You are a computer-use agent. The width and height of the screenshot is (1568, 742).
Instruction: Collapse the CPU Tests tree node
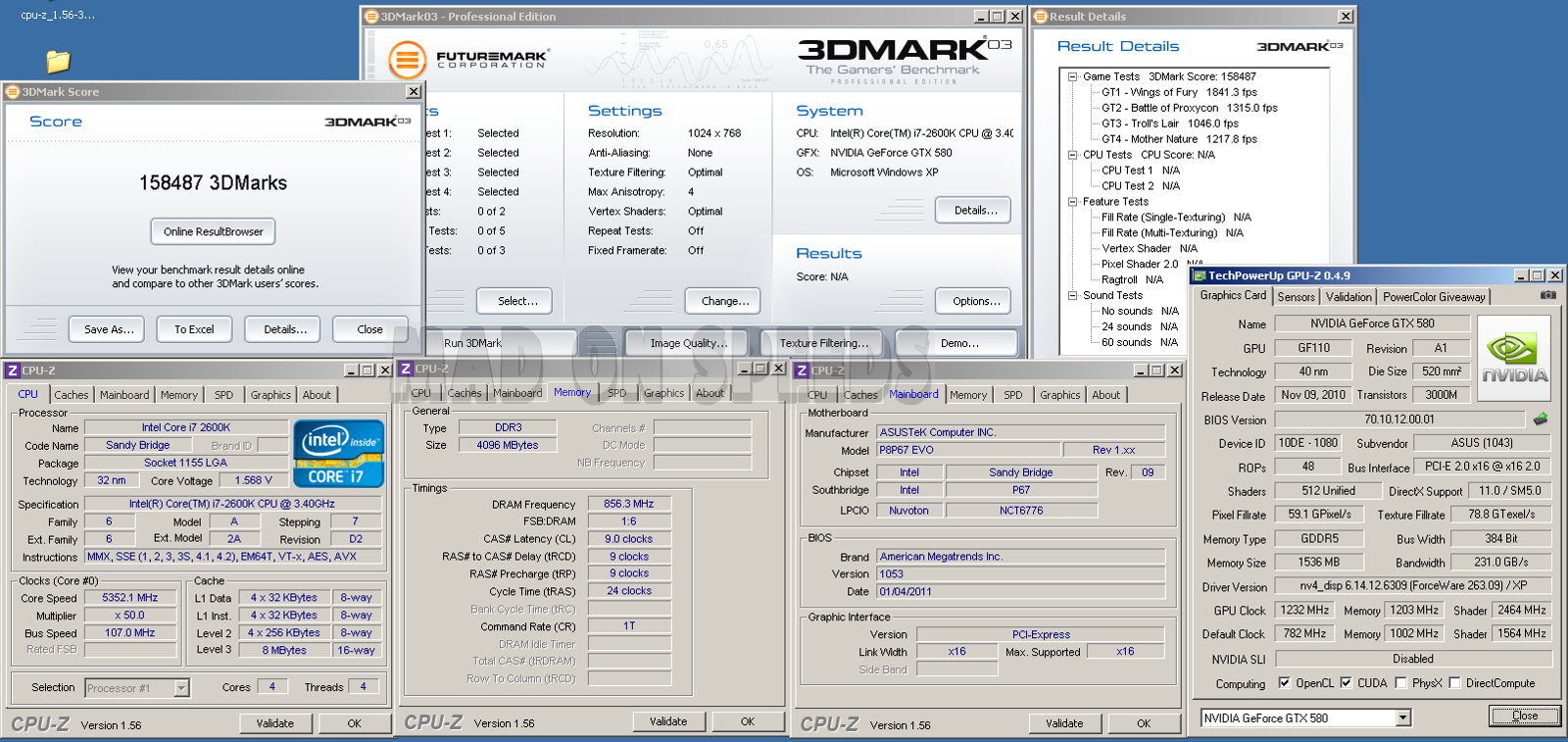point(1073,155)
